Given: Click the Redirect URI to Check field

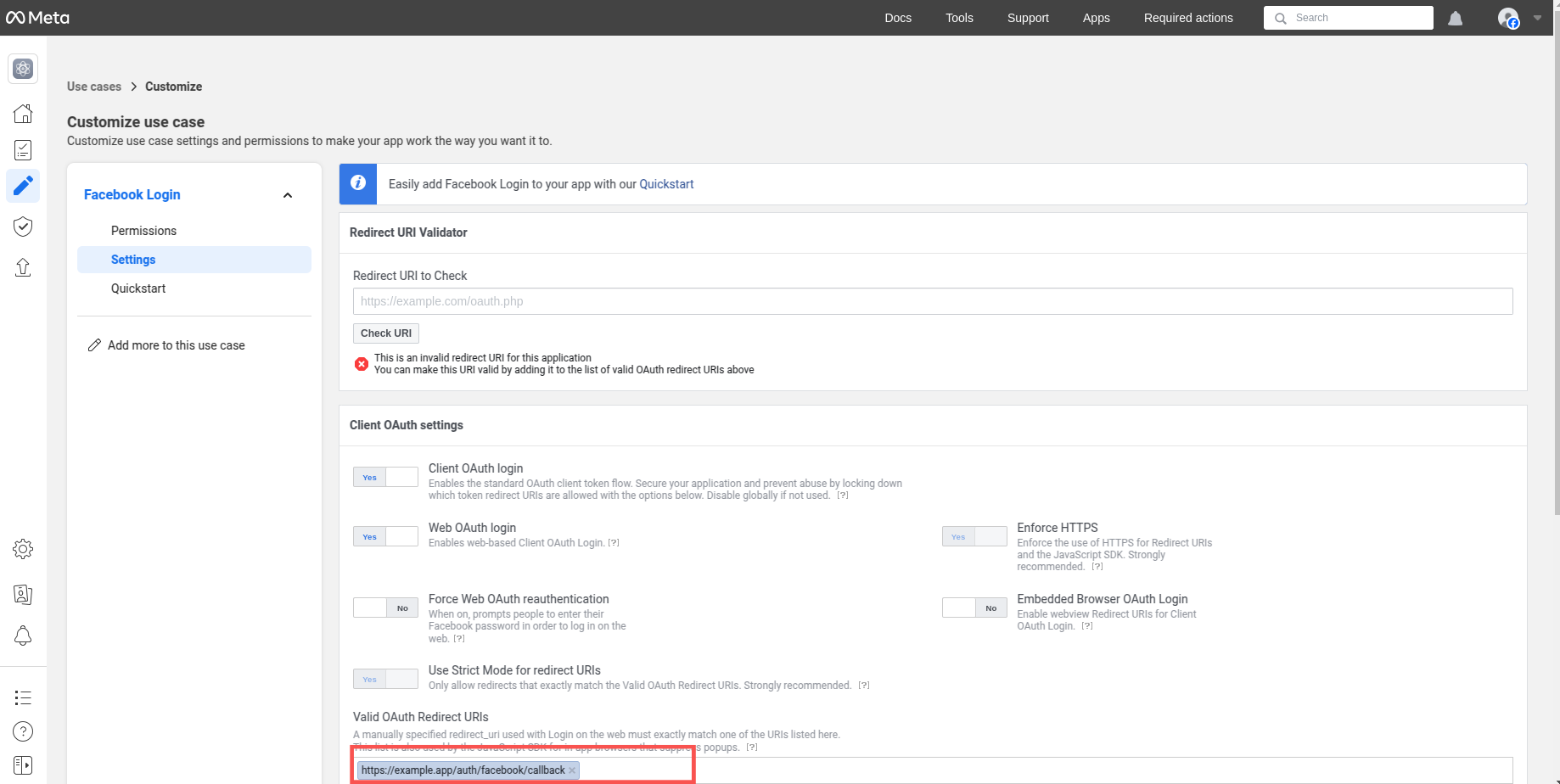Looking at the screenshot, I should tap(932, 301).
